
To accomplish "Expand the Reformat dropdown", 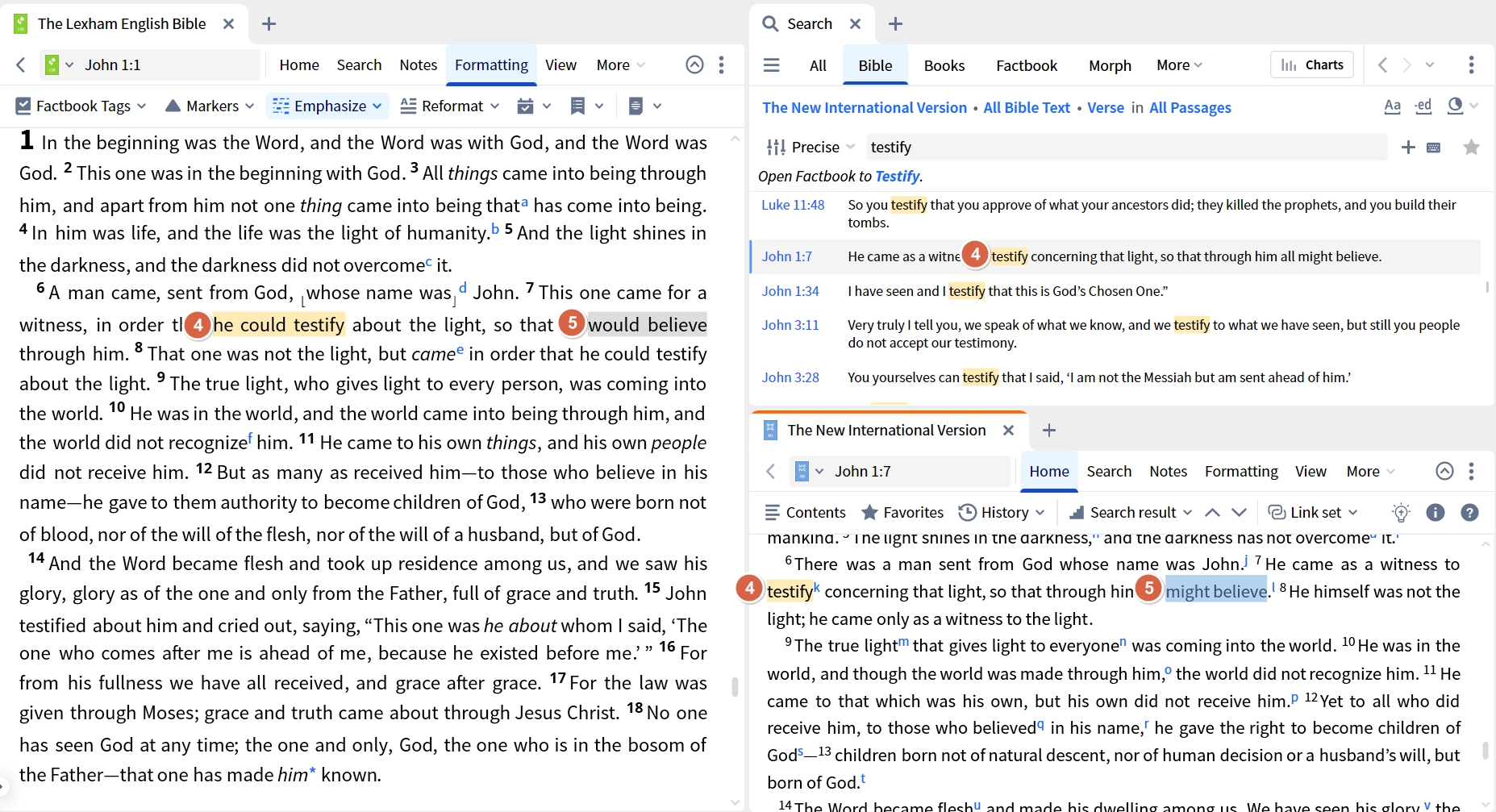I will pyautogui.click(x=450, y=106).
